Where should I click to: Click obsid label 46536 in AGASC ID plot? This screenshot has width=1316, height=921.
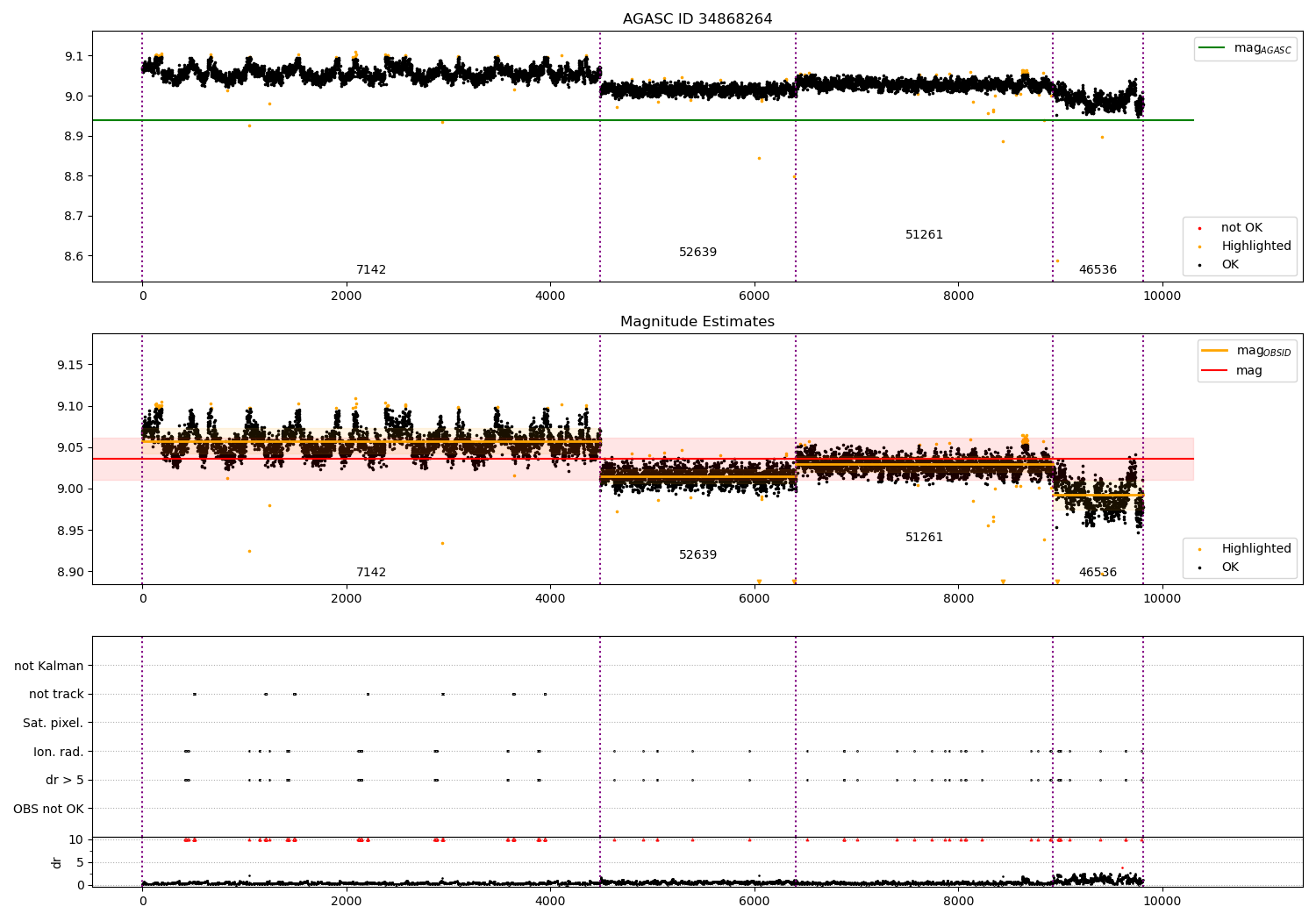[1098, 270]
